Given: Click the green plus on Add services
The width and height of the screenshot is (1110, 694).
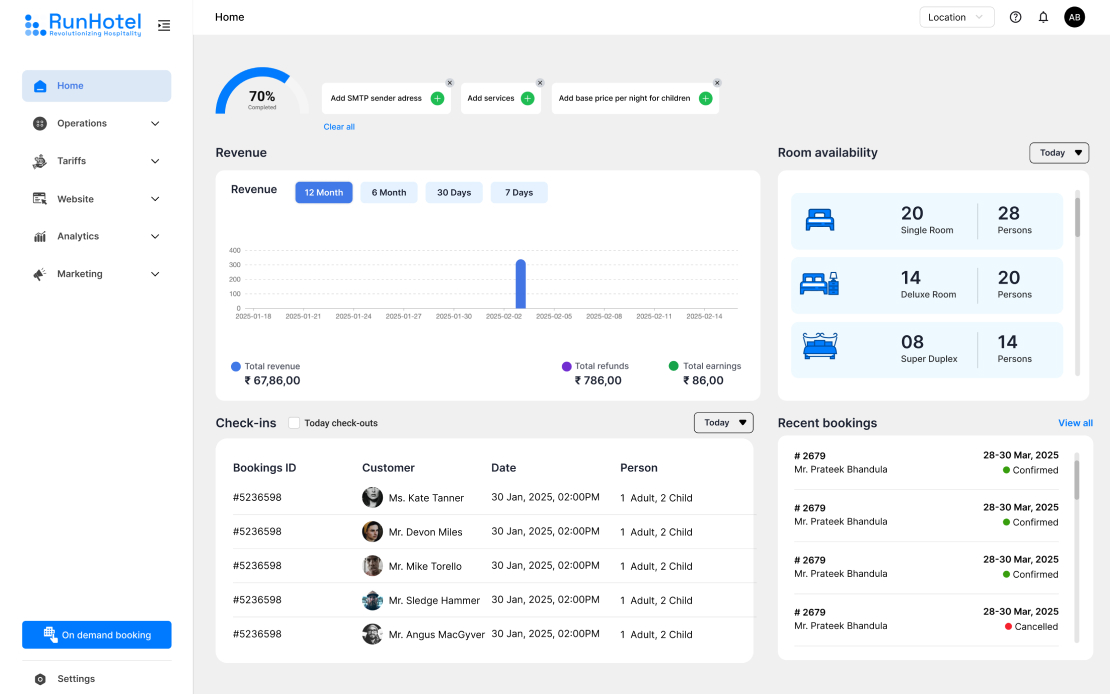Looking at the screenshot, I should point(527,98).
